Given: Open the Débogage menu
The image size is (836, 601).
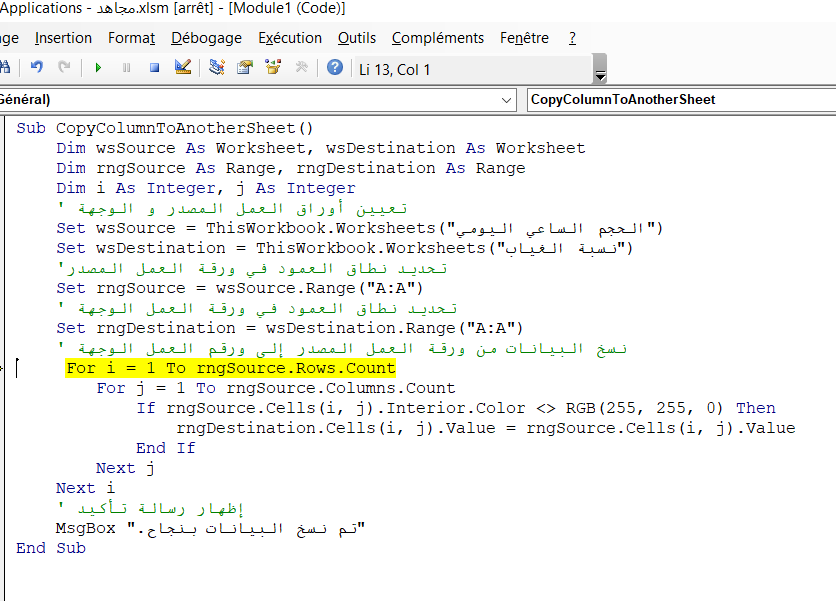Looking at the screenshot, I should click(206, 38).
